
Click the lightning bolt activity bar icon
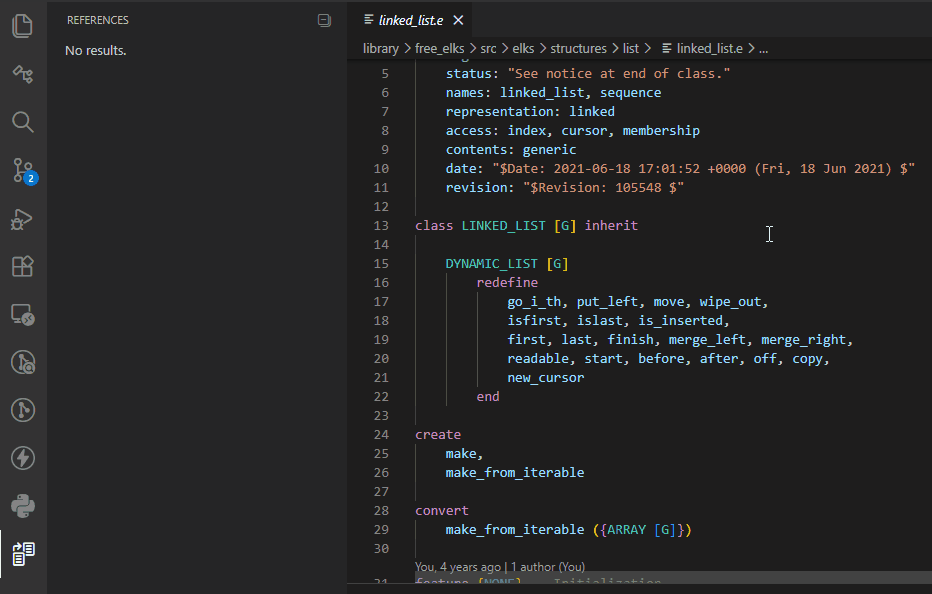pos(23,458)
